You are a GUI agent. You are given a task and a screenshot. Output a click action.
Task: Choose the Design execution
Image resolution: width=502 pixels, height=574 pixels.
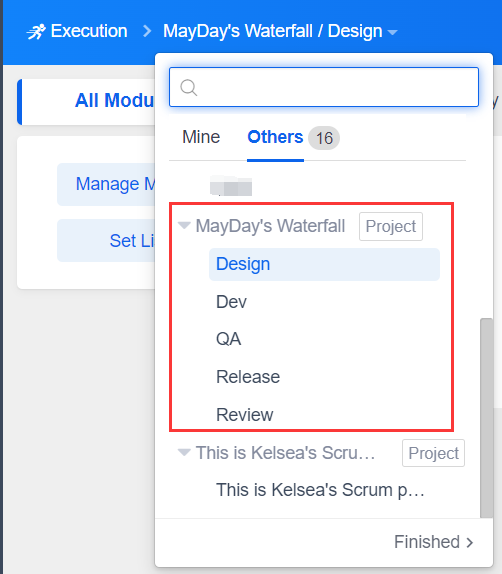coord(324,264)
